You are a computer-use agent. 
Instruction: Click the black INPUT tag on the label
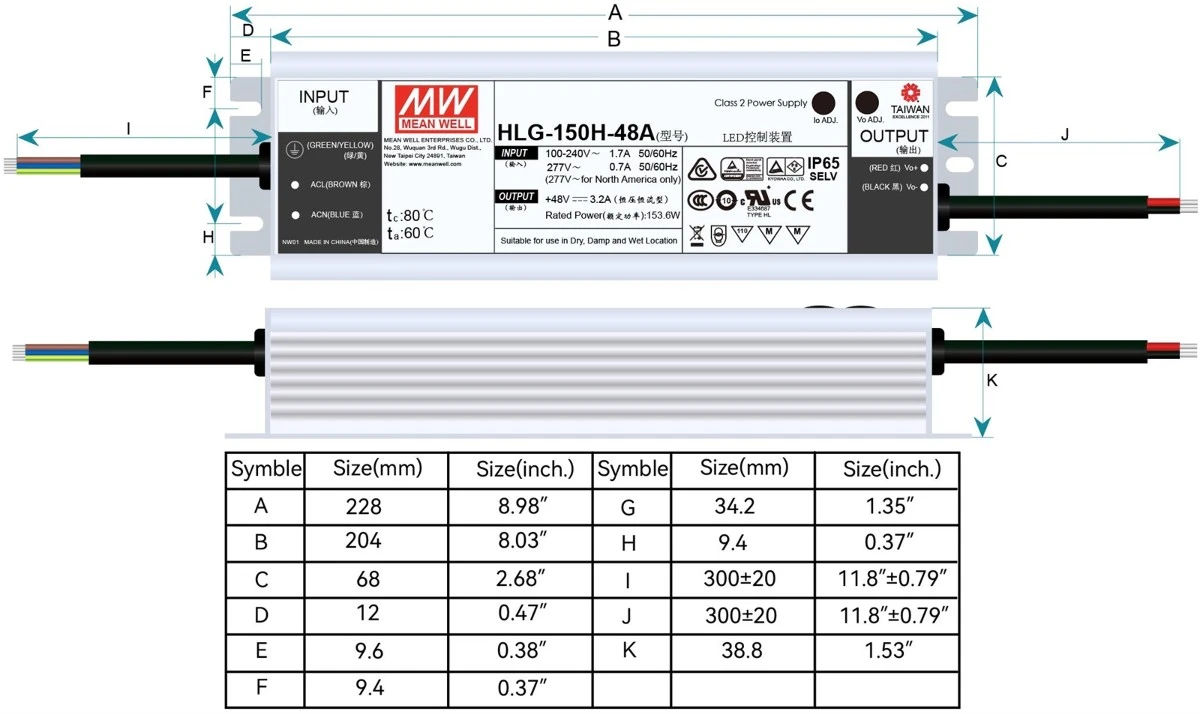516,154
